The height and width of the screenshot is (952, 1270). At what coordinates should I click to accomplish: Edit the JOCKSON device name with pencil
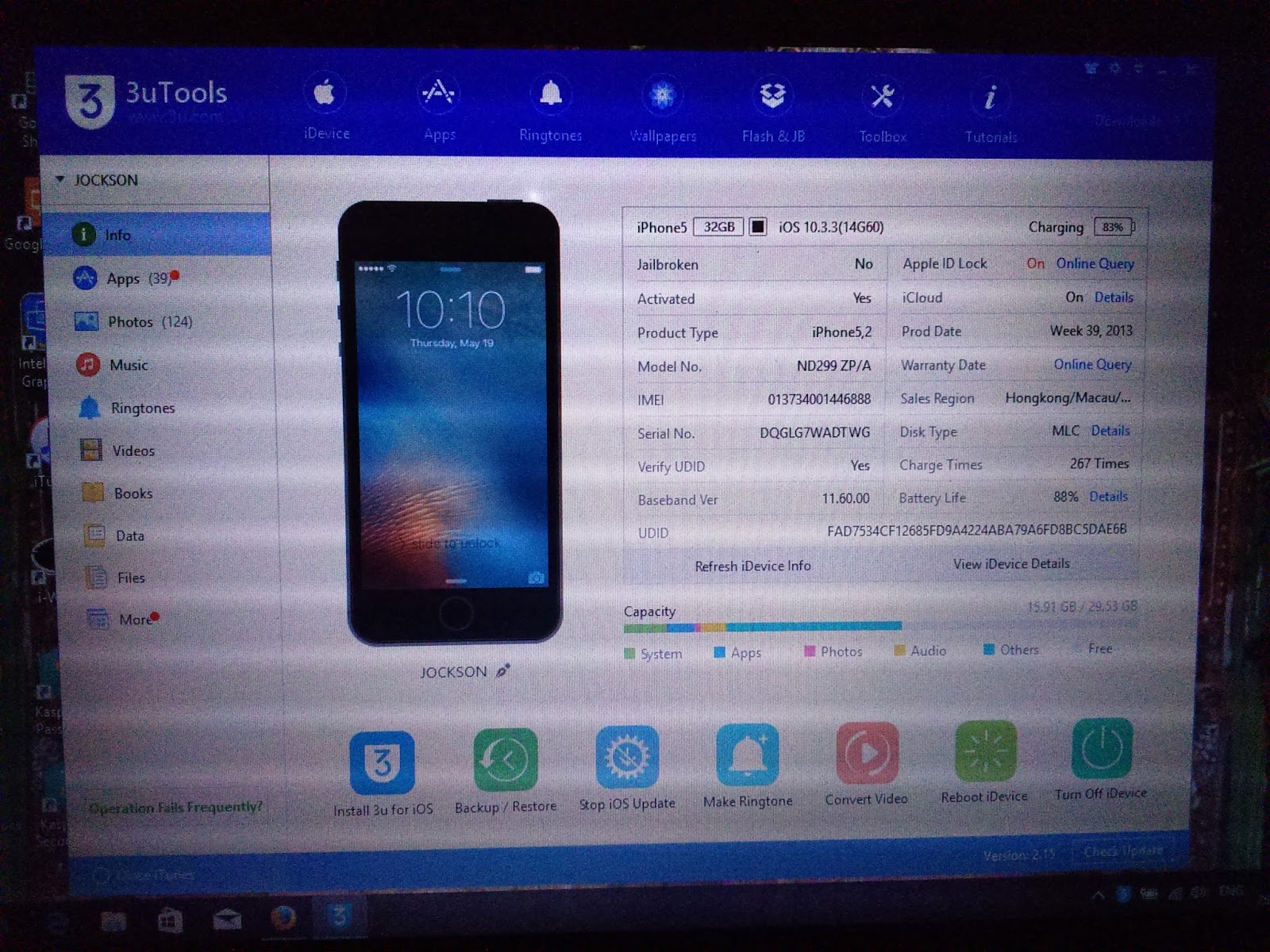(x=502, y=671)
